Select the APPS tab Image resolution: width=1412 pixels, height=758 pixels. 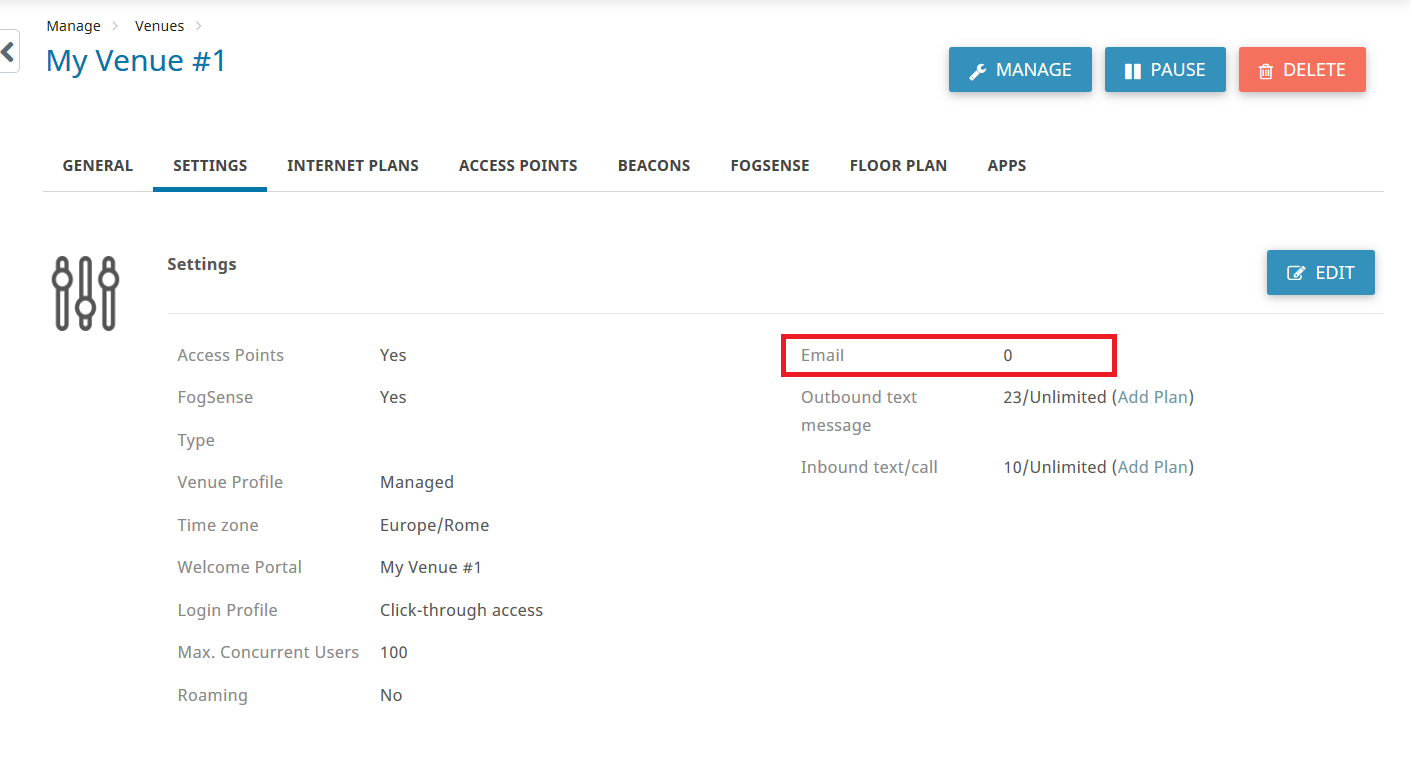(1007, 165)
